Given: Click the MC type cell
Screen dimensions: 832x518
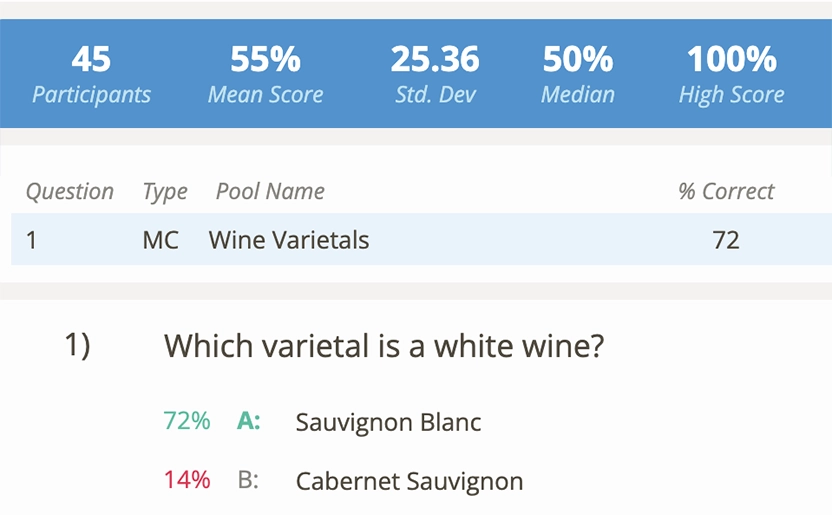Looking at the screenshot, I should pyautogui.click(x=160, y=240).
